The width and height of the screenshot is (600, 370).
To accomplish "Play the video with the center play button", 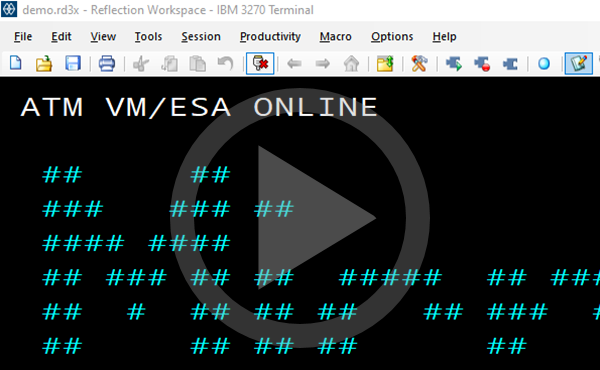I will click(300, 218).
